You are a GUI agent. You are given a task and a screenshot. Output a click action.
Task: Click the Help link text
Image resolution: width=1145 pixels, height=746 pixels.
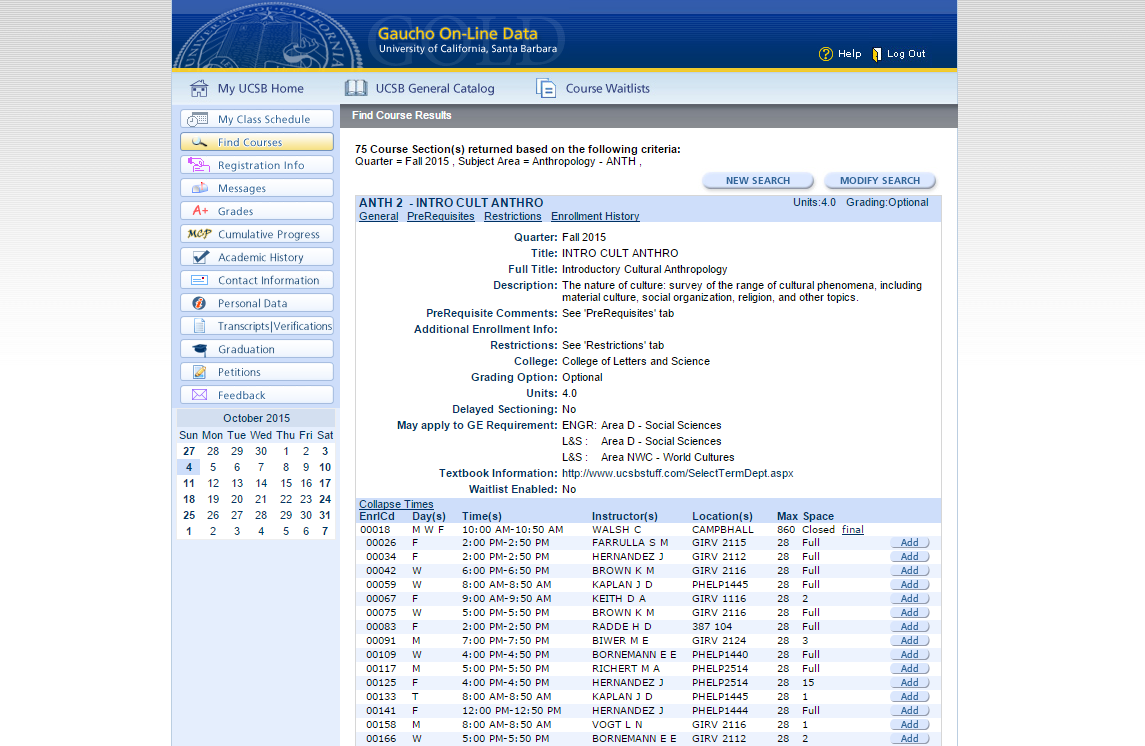(x=849, y=54)
